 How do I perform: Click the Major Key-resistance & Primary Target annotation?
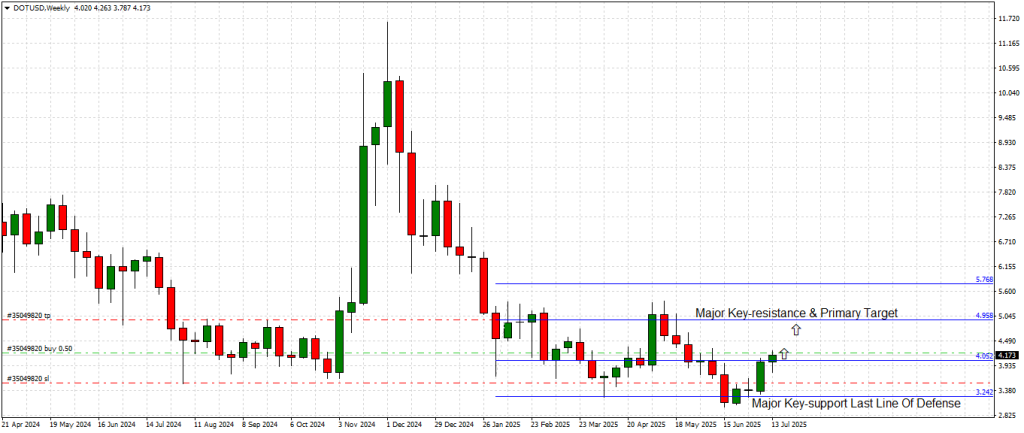click(796, 313)
